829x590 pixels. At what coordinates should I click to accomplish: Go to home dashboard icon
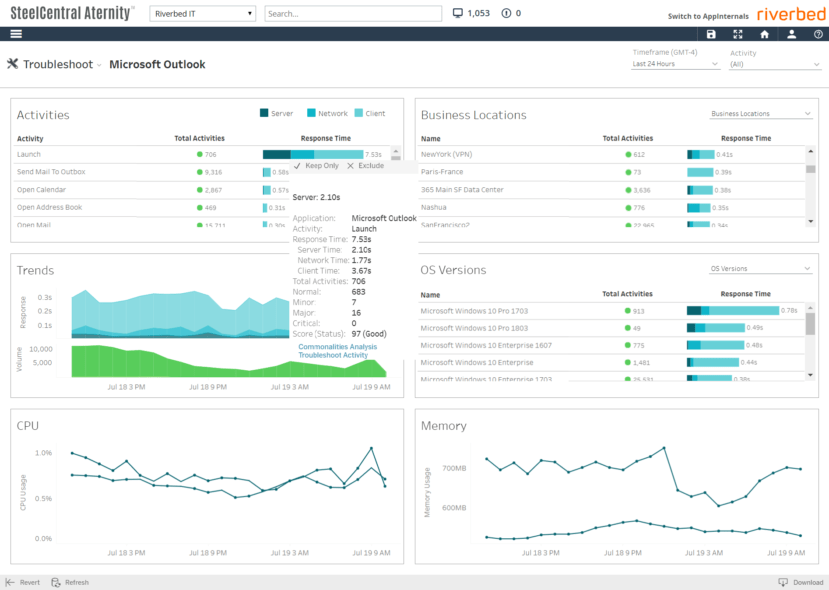coord(764,34)
